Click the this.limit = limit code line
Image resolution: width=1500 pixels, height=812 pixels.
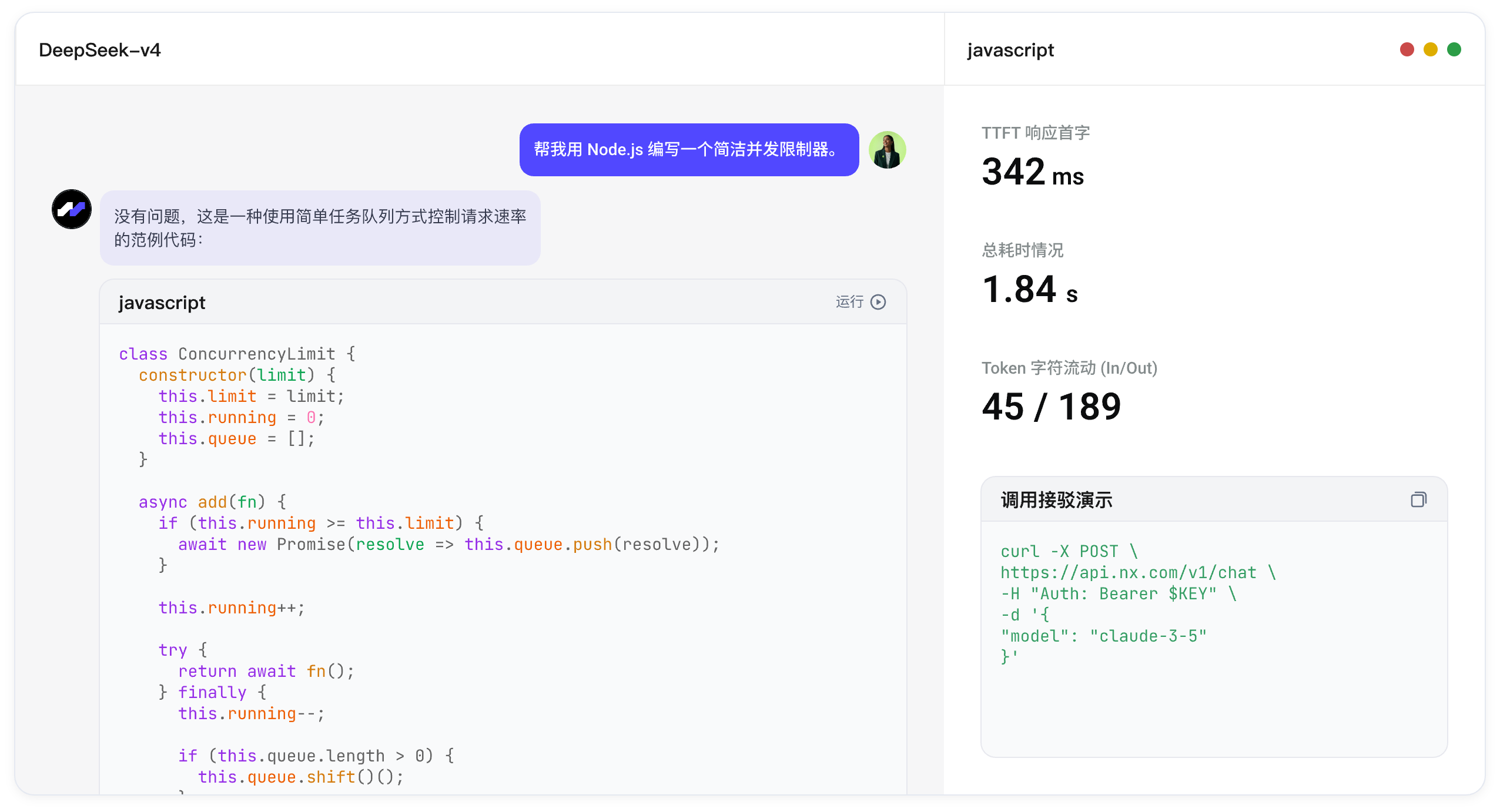tap(251, 397)
